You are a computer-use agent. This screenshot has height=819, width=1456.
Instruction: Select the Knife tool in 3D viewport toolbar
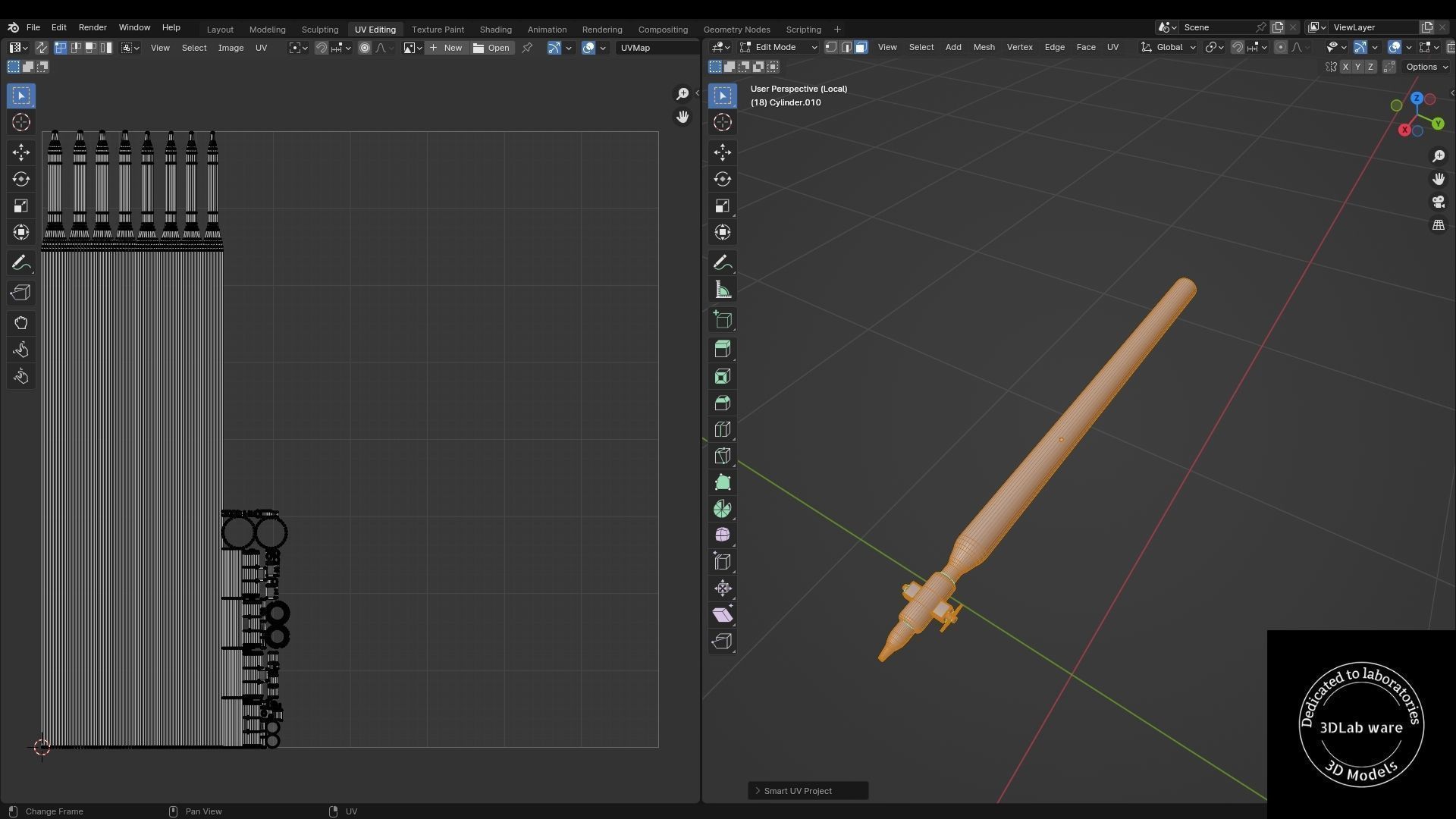(722, 456)
